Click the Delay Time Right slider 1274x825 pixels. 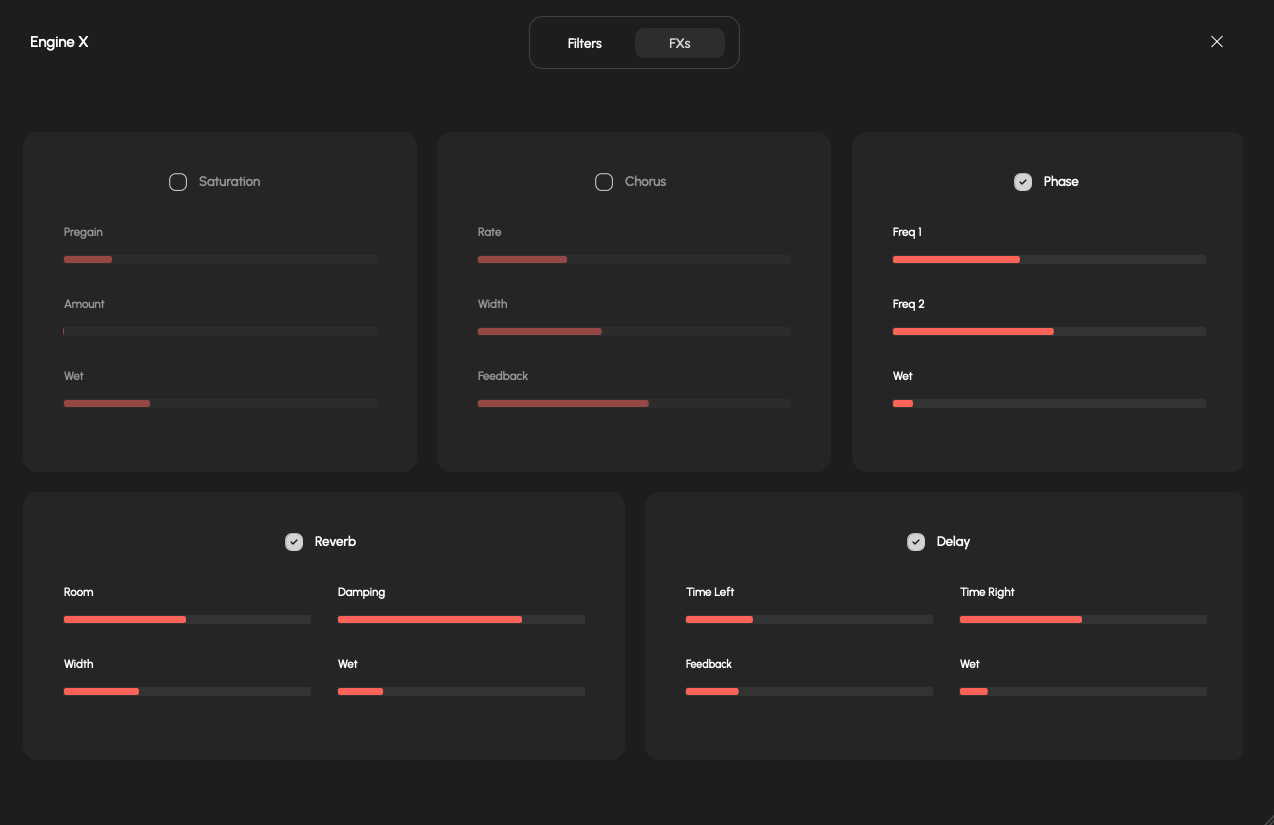[x=1083, y=620]
